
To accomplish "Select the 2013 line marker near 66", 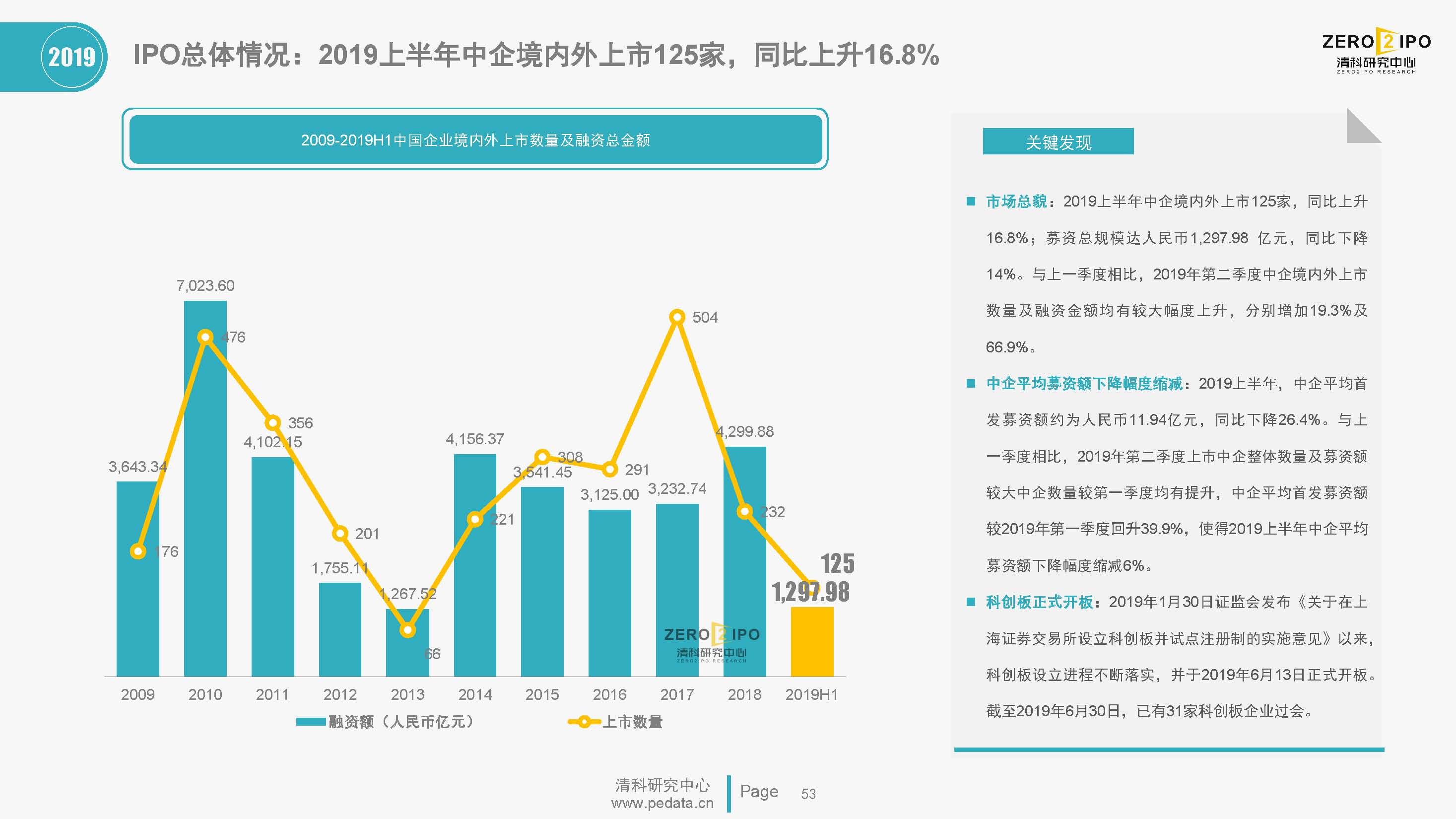I will point(407,630).
